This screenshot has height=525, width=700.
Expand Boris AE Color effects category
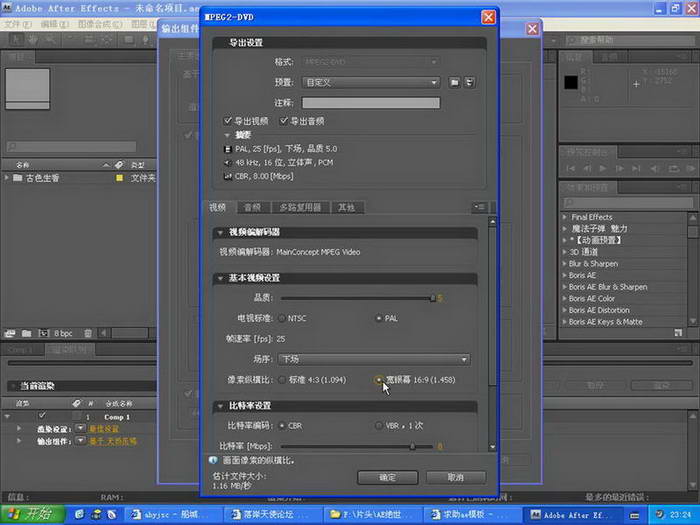(565, 299)
